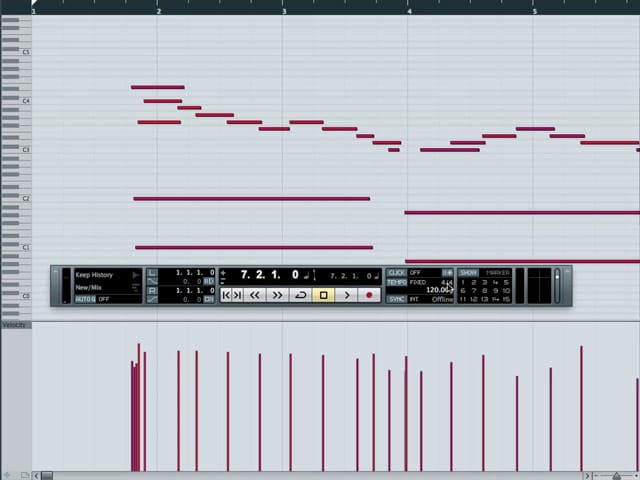Click the bar 2 ruler marker
640x480 pixels.
(158, 11)
